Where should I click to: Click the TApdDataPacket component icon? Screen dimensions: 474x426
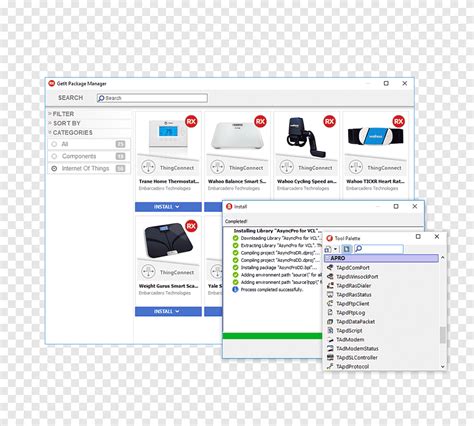tap(330, 322)
